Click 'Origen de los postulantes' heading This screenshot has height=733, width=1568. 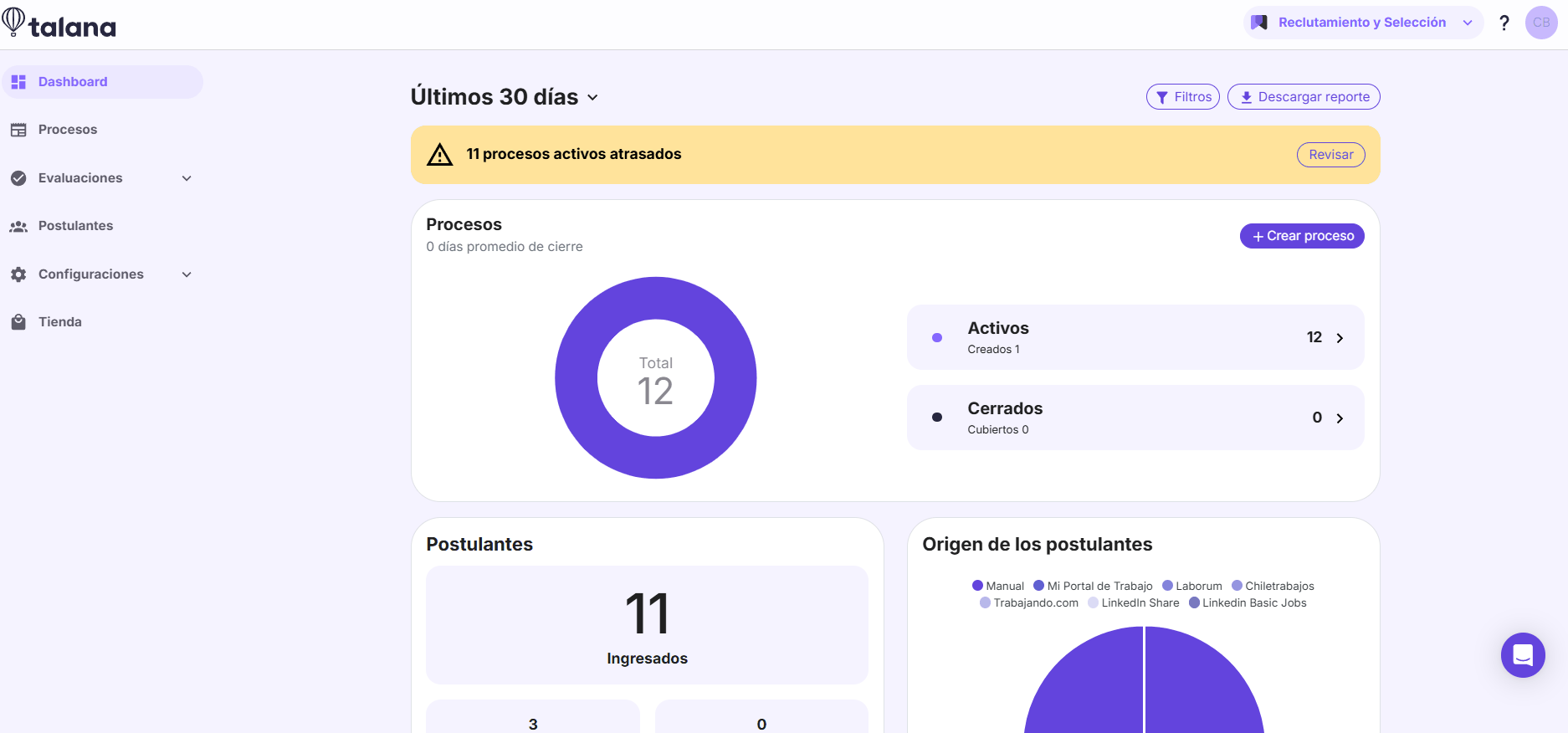point(1038,544)
